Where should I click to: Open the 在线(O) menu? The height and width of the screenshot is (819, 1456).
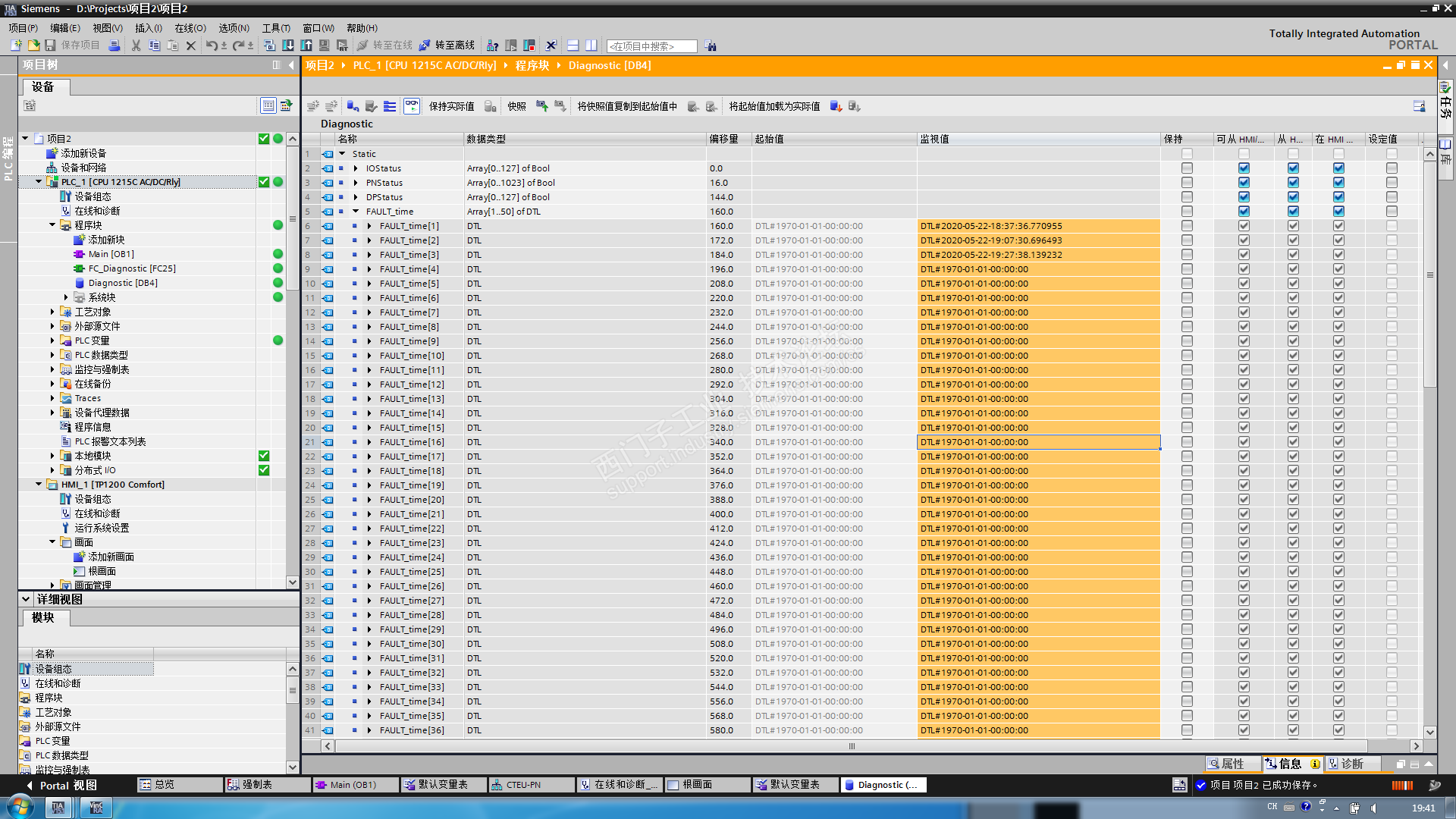(x=190, y=28)
